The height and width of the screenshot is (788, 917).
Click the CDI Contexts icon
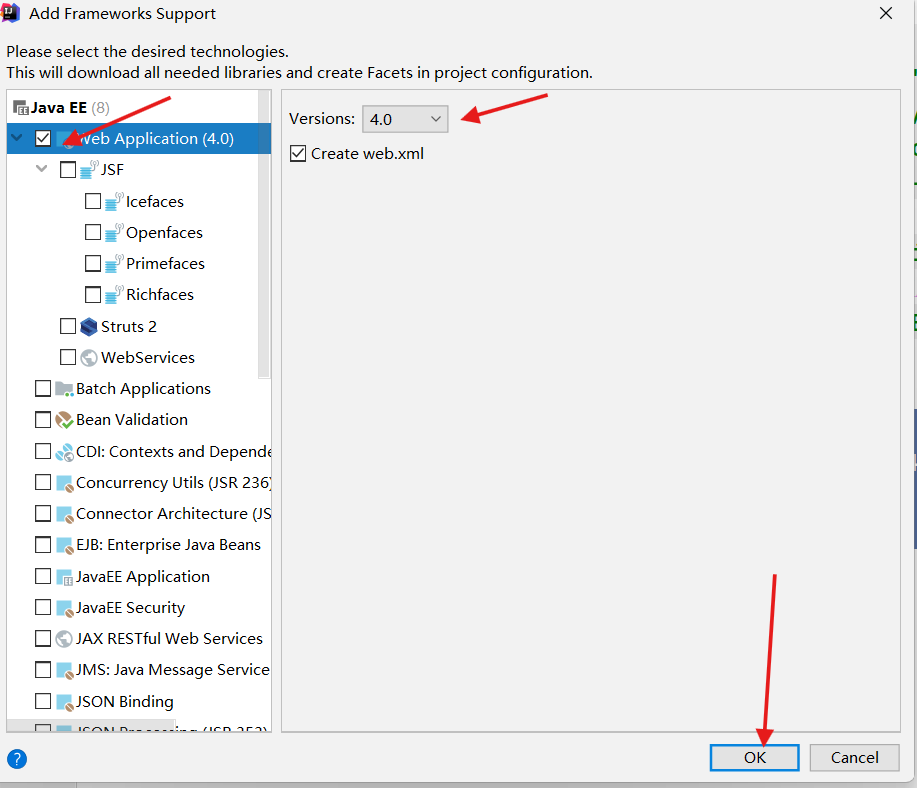(x=64, y=452)
